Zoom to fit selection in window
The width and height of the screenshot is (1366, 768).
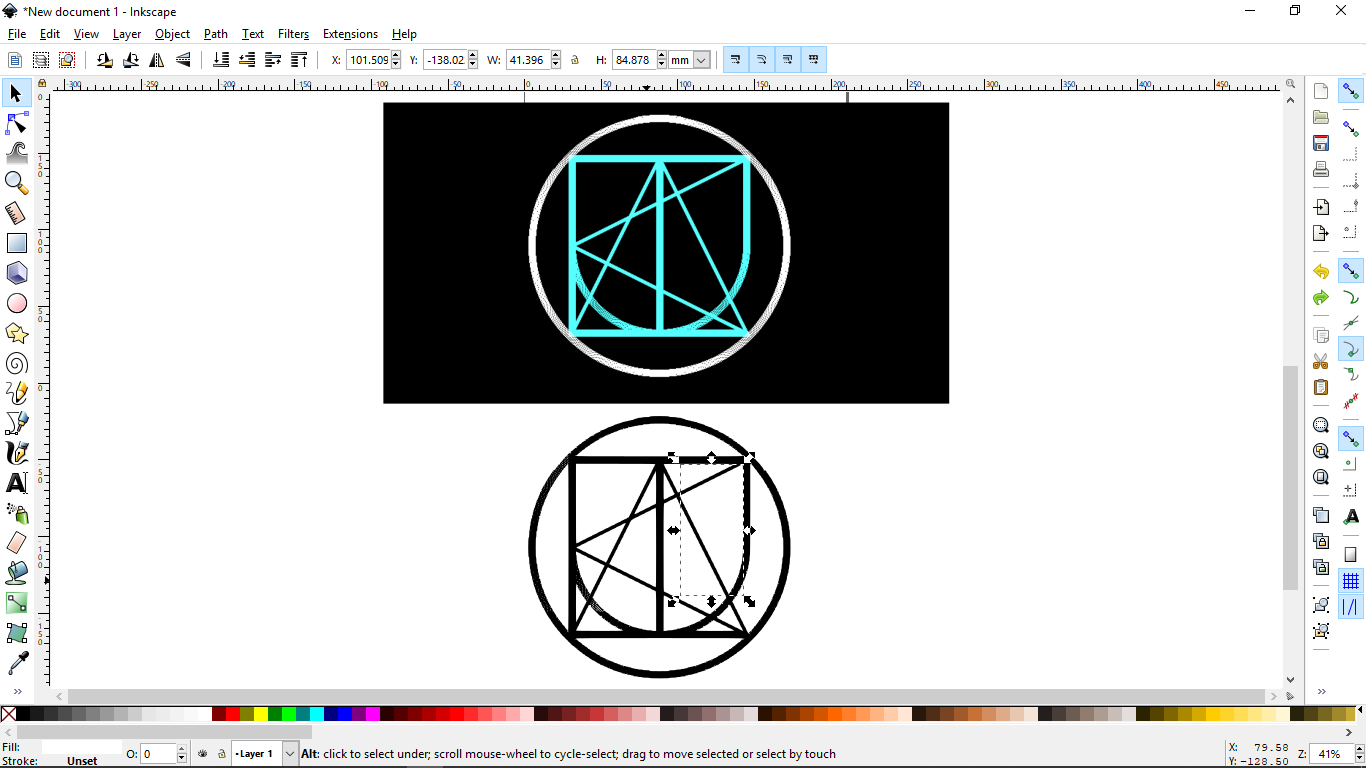tap(1321, 425)
